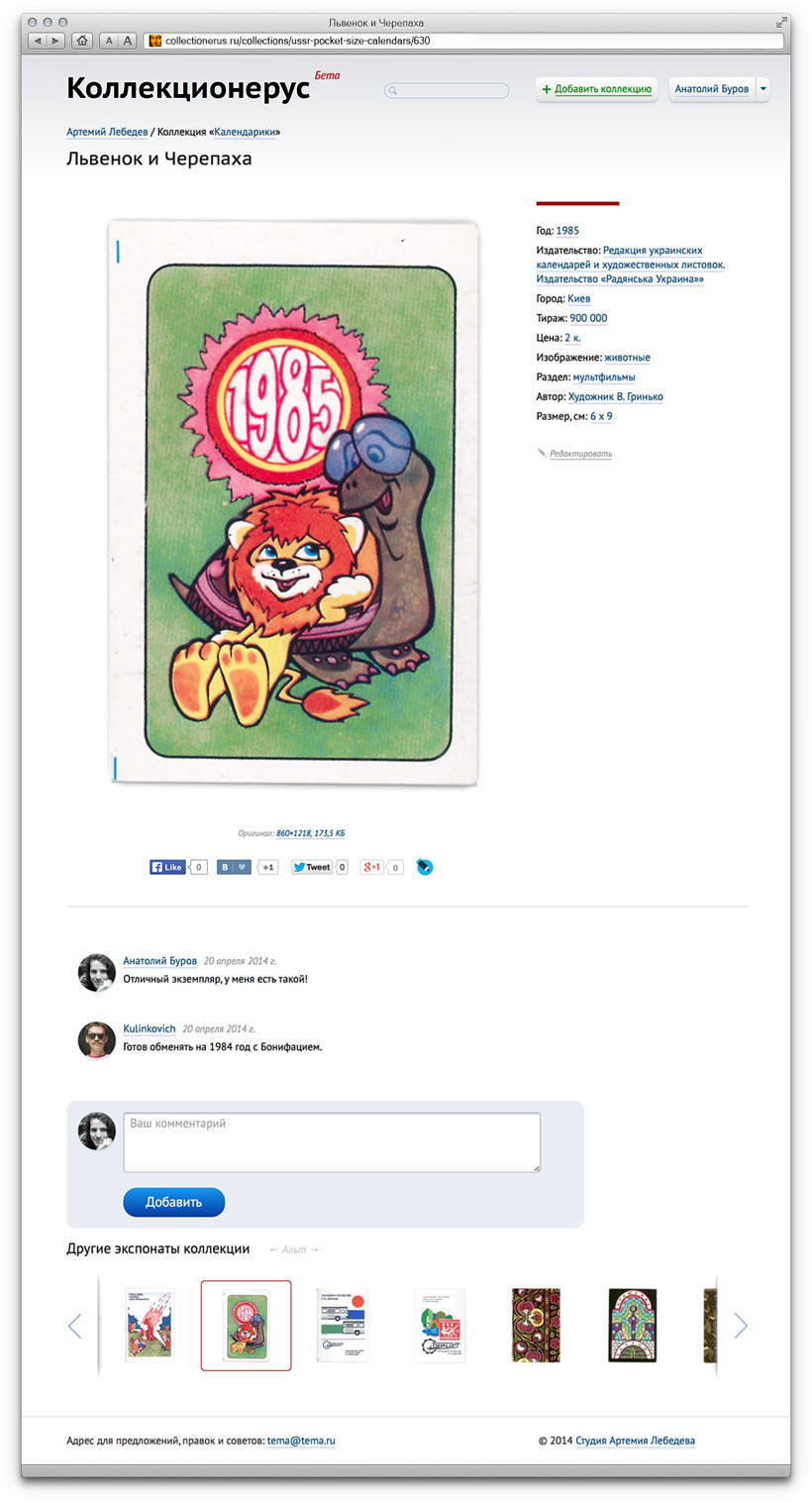
Task: Open dropdown arrow next to Анатолий Буров
Action: 762,89
